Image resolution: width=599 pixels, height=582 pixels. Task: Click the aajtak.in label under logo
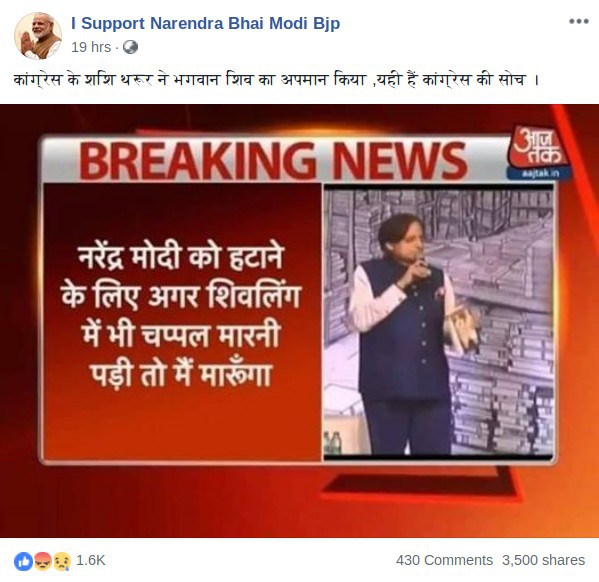pos(539,173)
